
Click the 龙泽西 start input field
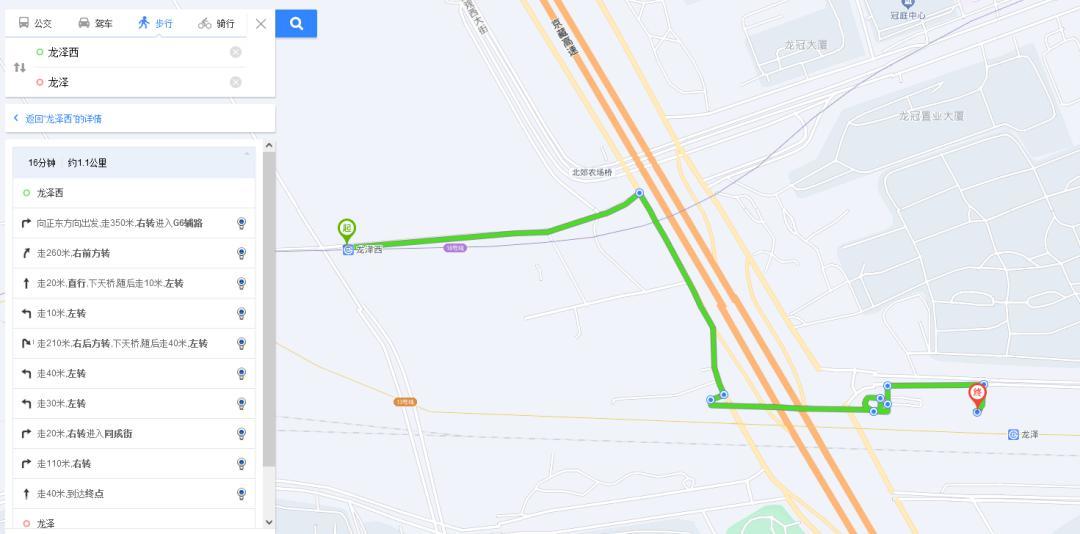coord(134,52)
